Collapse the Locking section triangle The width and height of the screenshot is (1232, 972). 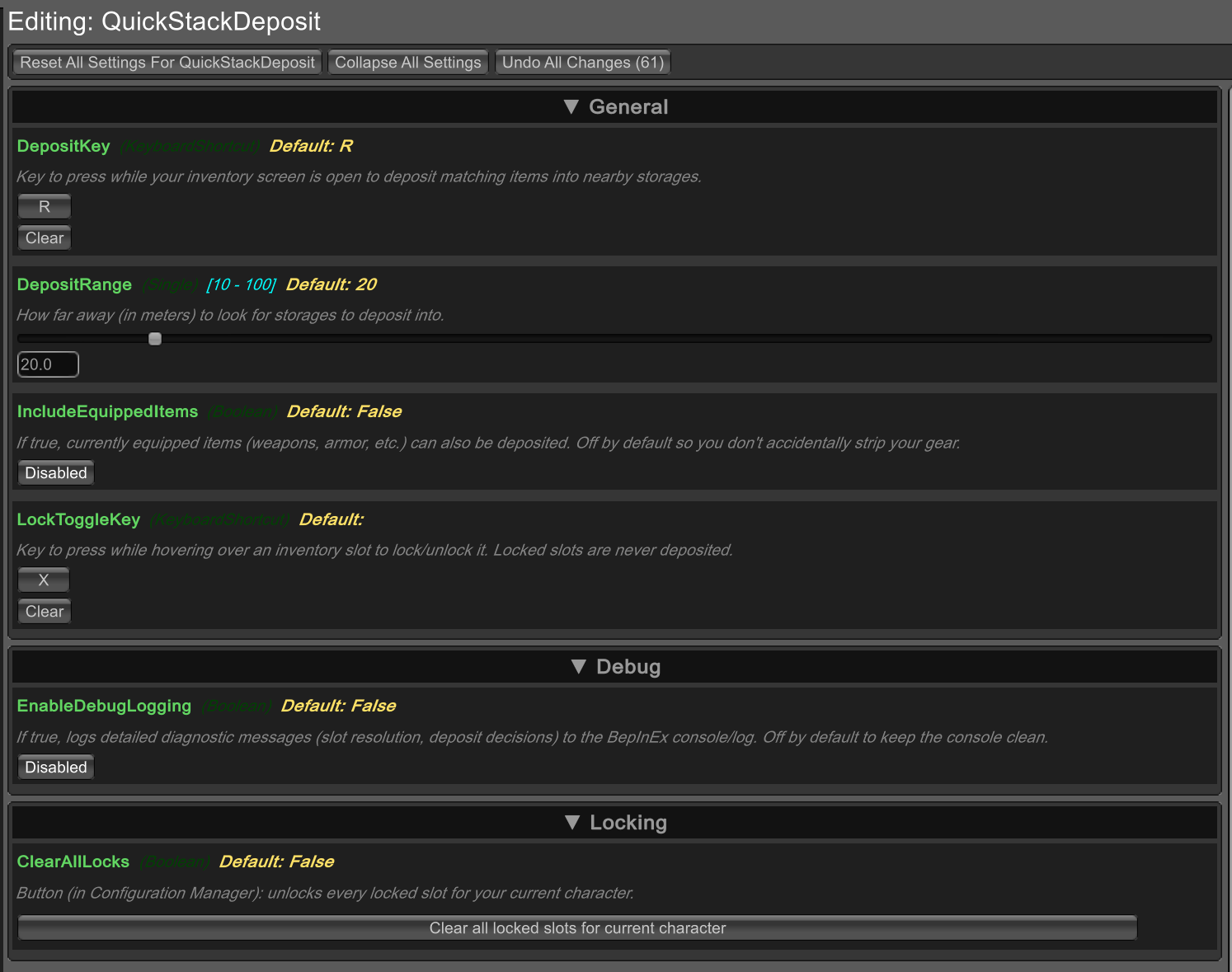pos(572,823)
